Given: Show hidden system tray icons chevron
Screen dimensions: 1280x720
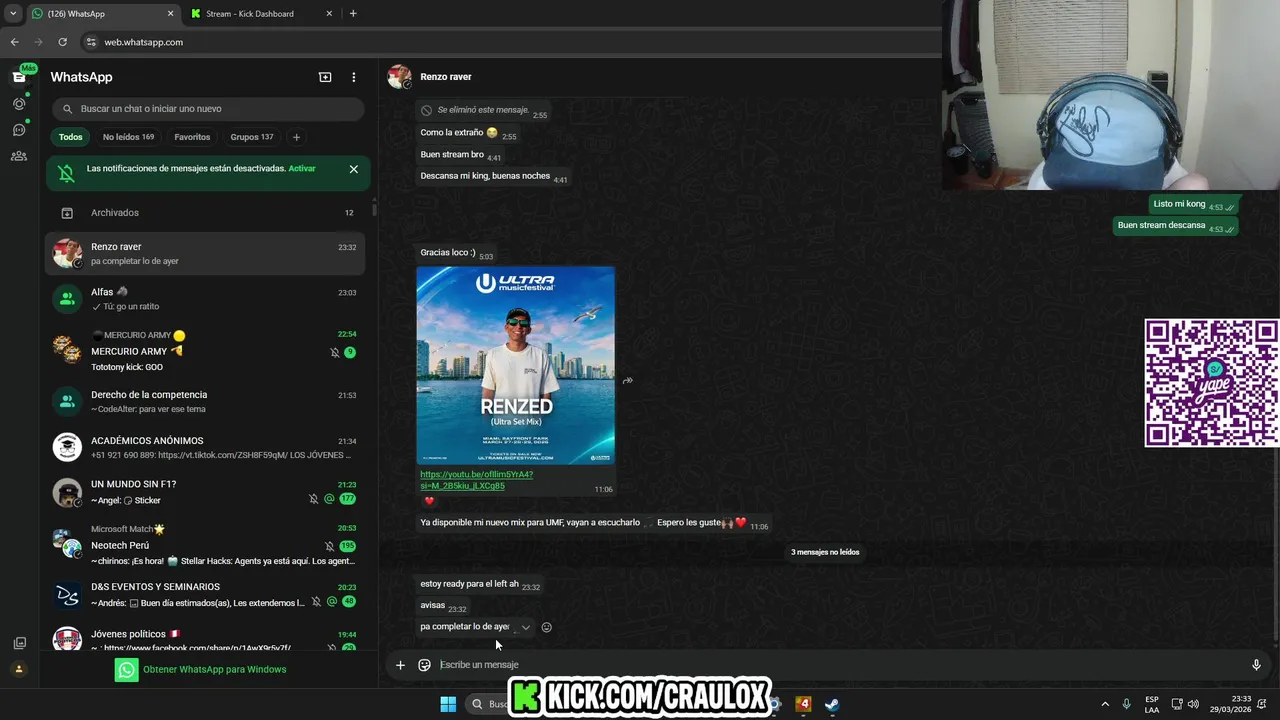Looking at the screenshot, I should [1105, 704].
